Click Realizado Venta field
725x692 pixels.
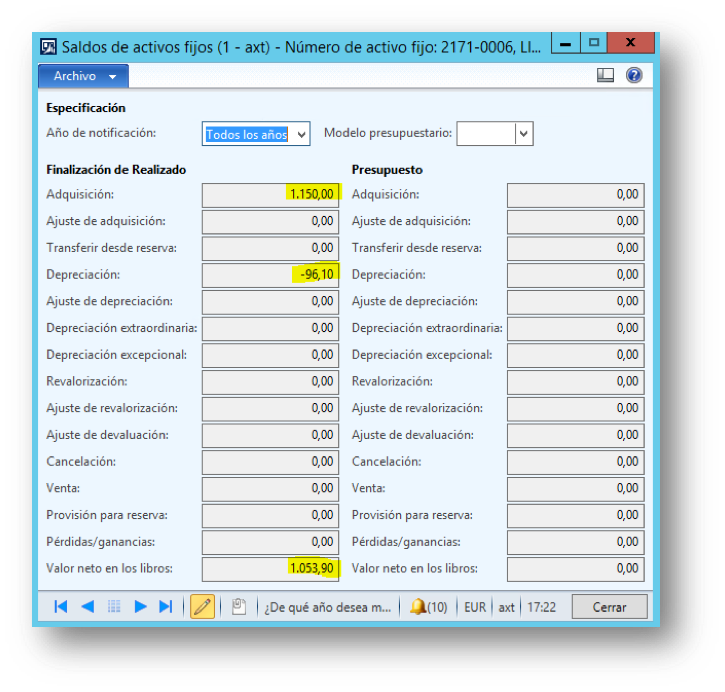pyautogui.click(x=270, y=489)
